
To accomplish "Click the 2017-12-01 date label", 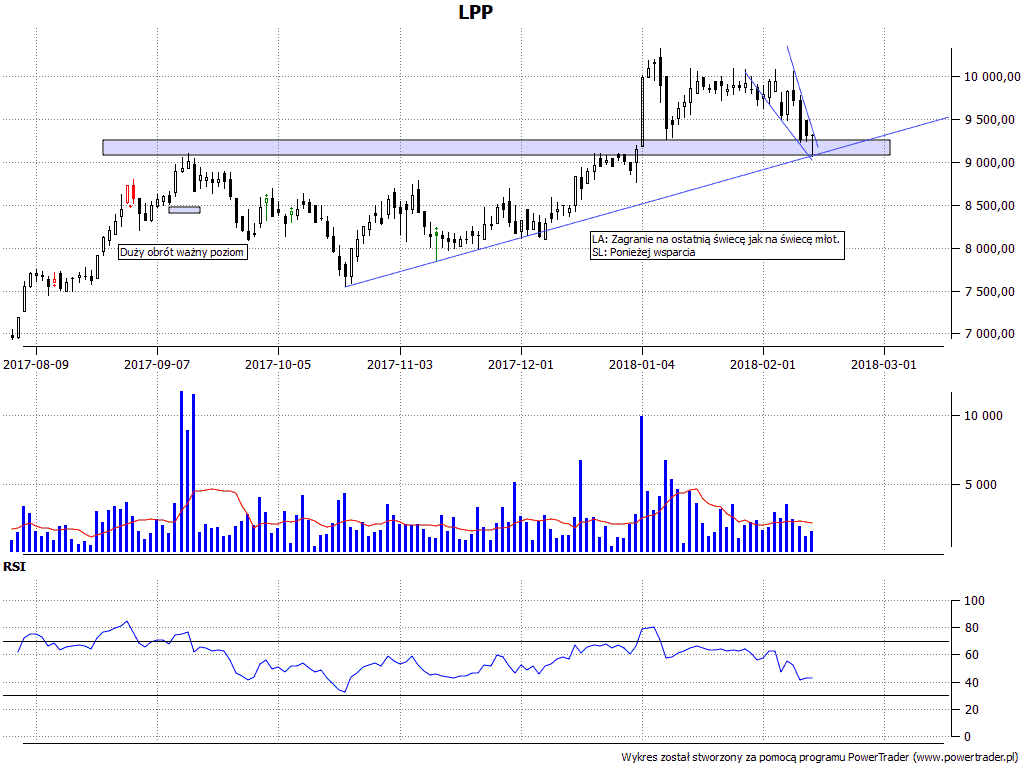I will tap(520, 364).
